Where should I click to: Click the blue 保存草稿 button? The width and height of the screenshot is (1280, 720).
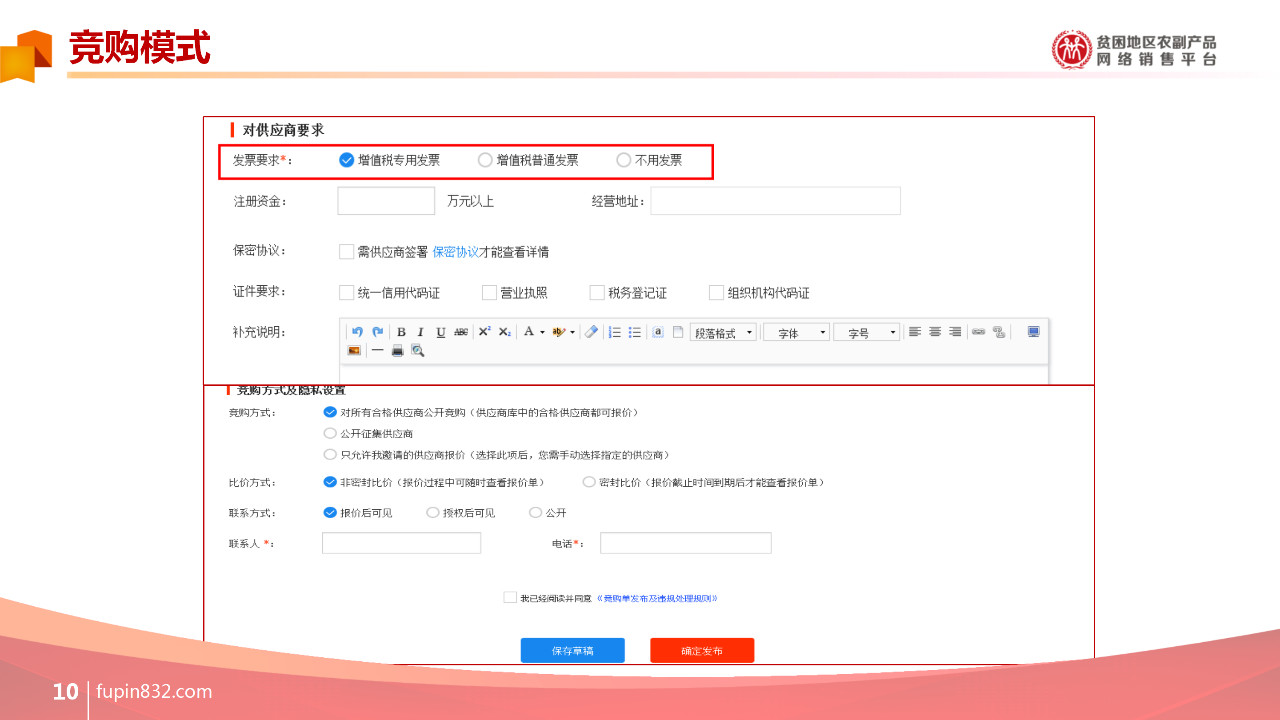573,650
